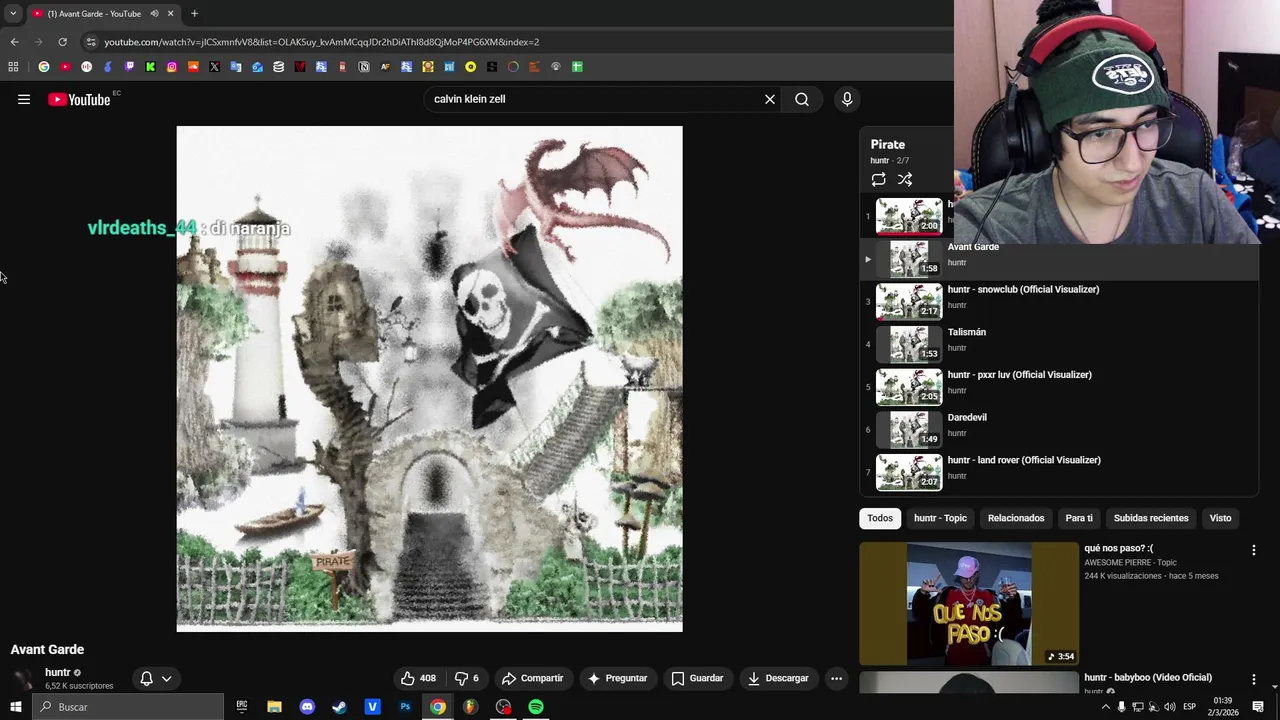Image resolution: width=1280 pixels, height=720 pixels.
Task: Toggle loop for the Pirate playlist
Action: [x=878, y=180]
